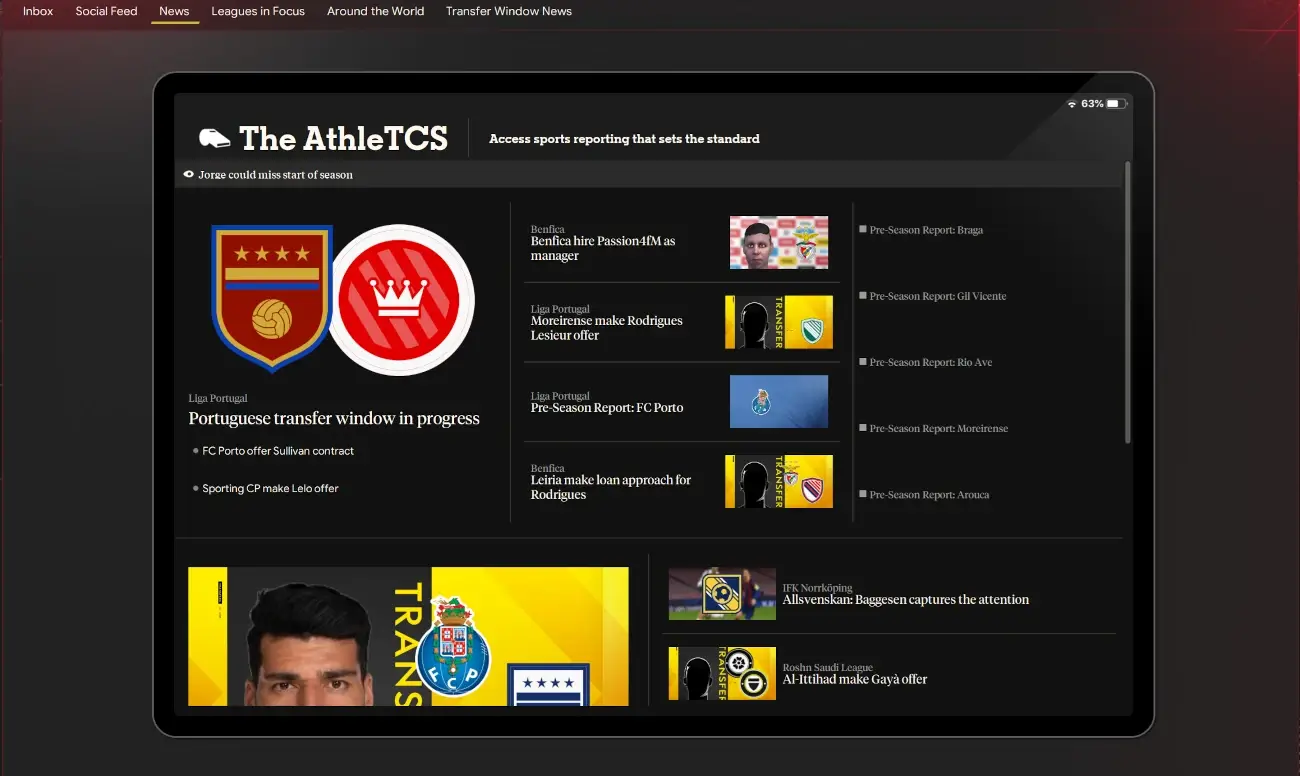Click the eye icon beside Jorge headline

188,174
